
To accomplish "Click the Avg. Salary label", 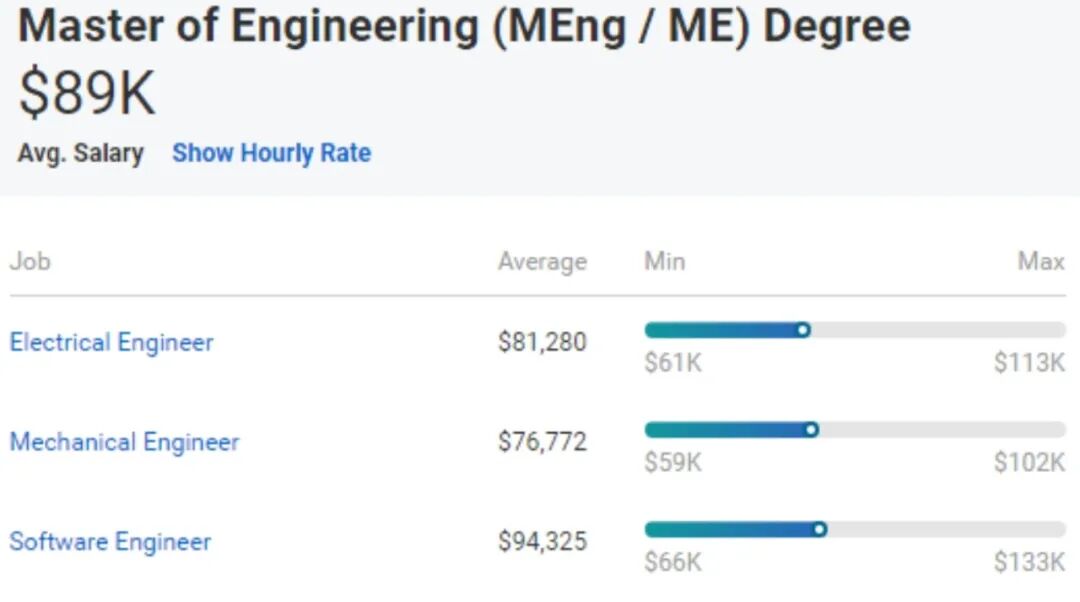I will (81, 153).
